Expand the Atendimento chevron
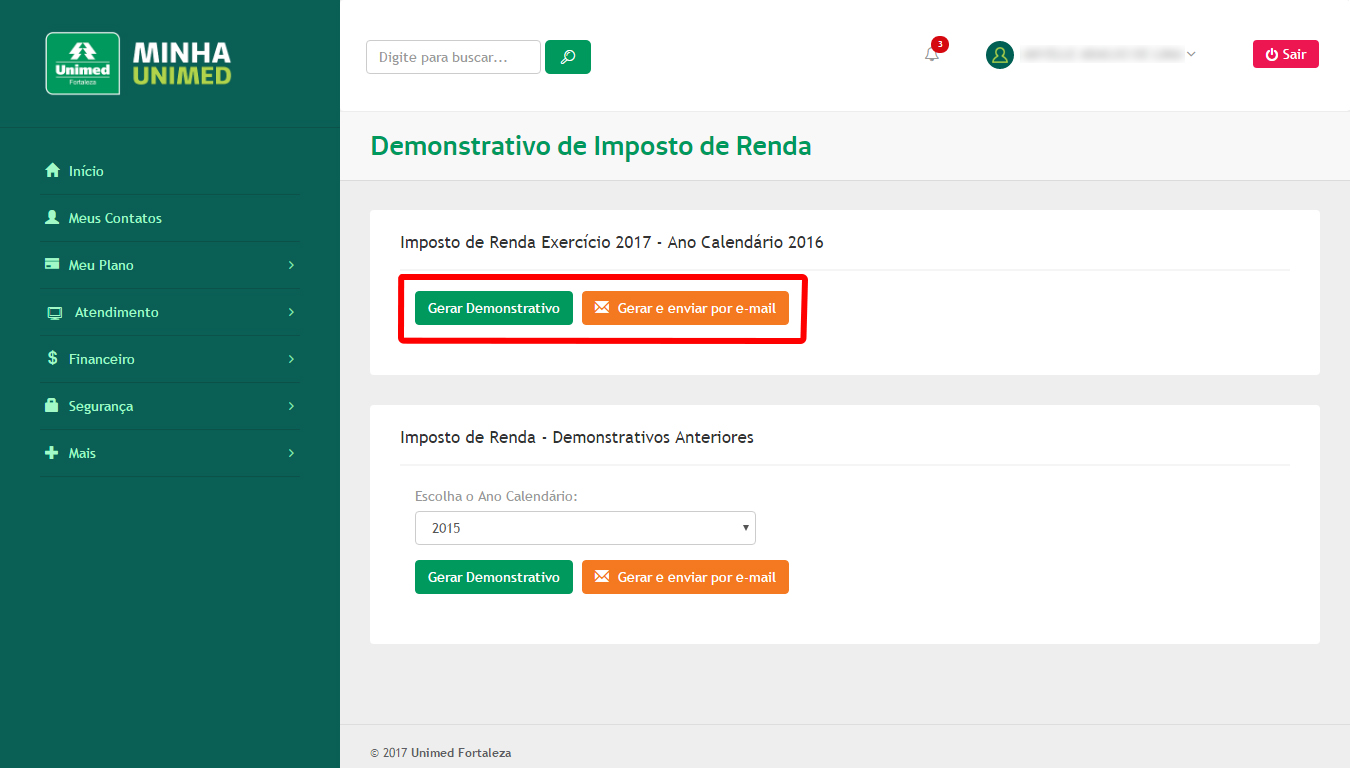This screenshot has height=768, width=1350. [x=291, y=312]
